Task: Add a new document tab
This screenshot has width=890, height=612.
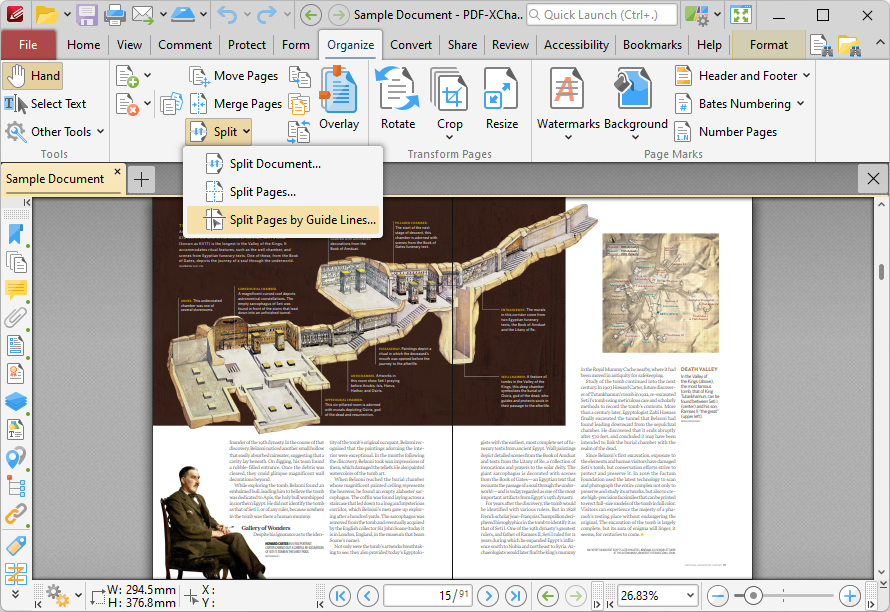Action: click(141, 180)
